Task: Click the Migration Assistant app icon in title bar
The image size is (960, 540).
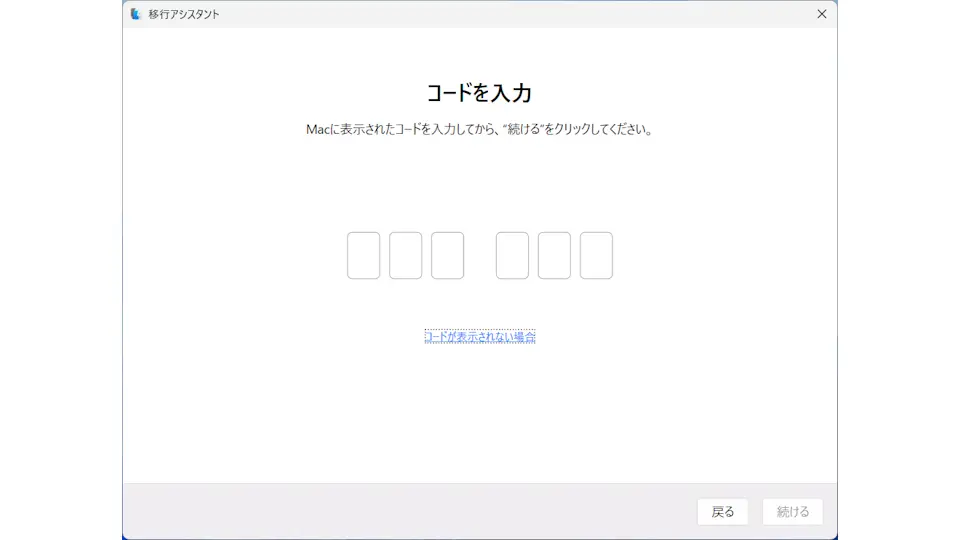Action: (136, 14)
